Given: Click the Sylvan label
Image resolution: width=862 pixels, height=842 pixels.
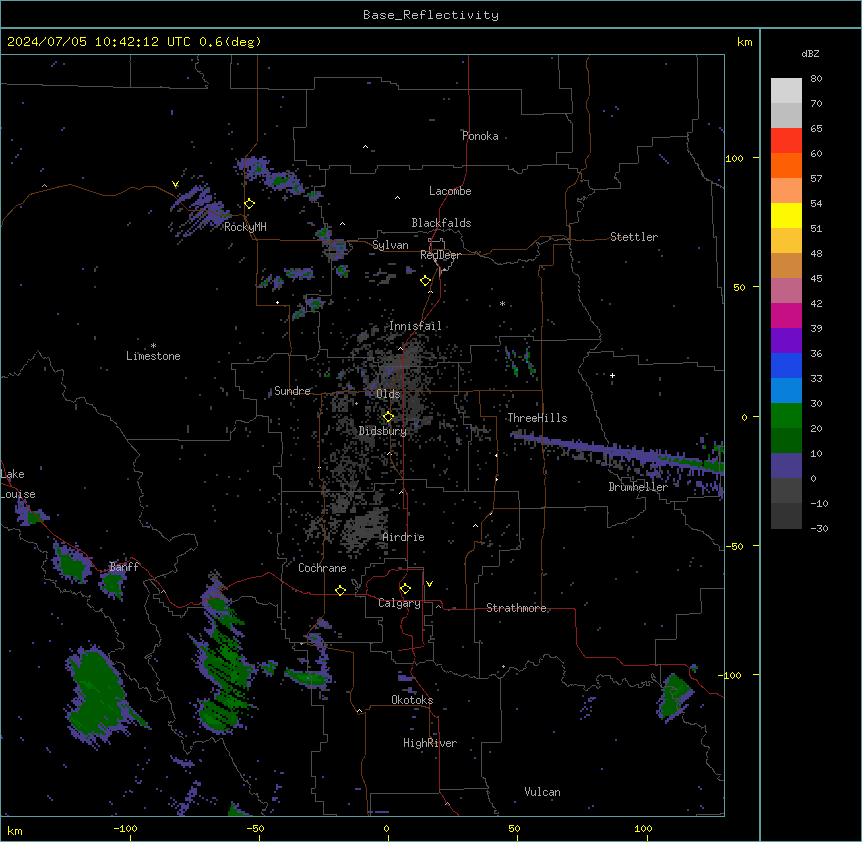Looking at the screenshot, I should pyautogui.click(x=390, y=245).
